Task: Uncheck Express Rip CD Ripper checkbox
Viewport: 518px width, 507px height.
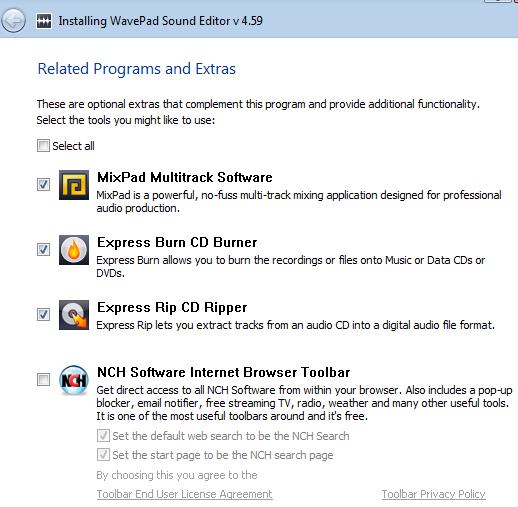Action: coord(43,314)
